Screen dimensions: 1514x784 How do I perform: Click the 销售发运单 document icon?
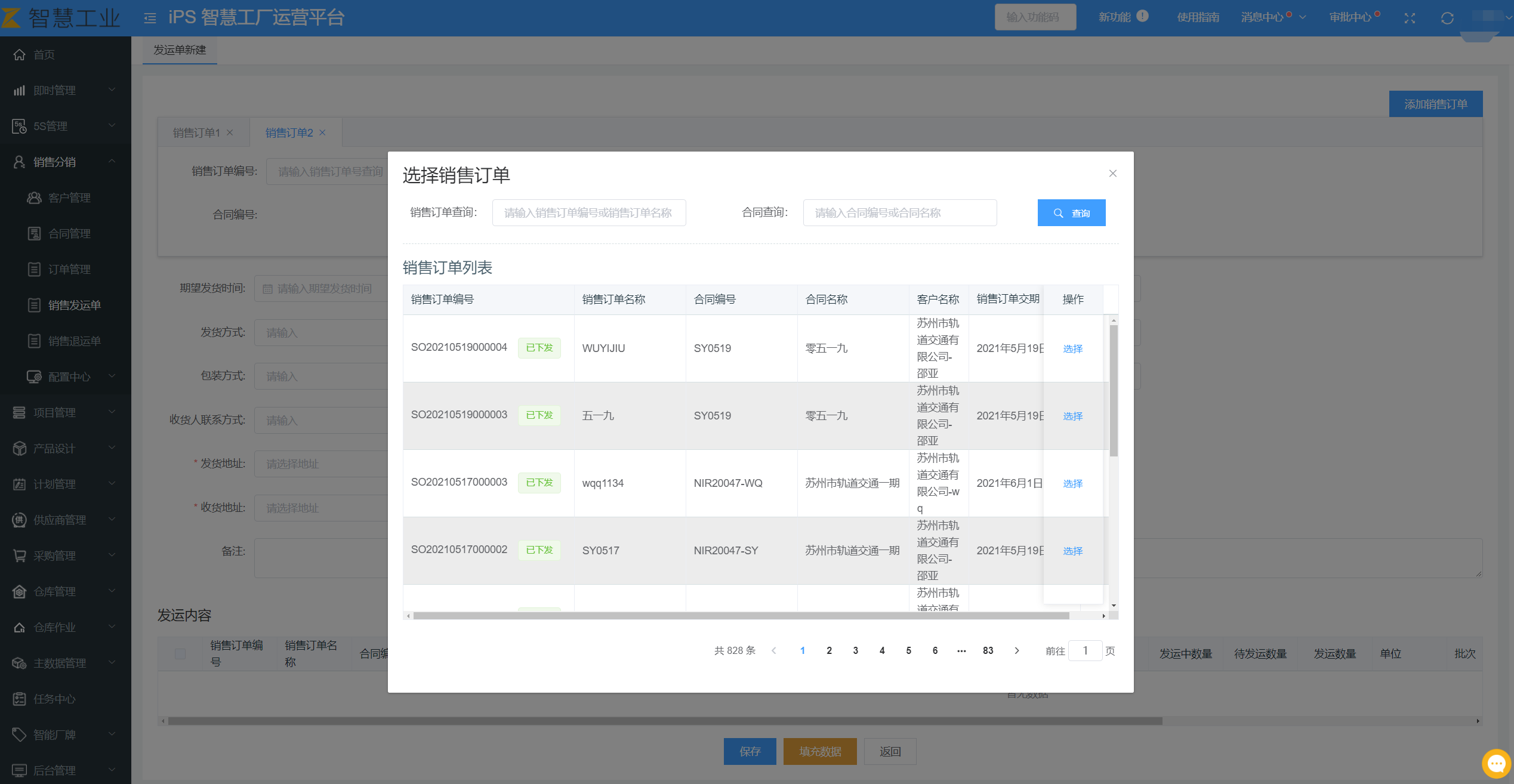[35, 305]
